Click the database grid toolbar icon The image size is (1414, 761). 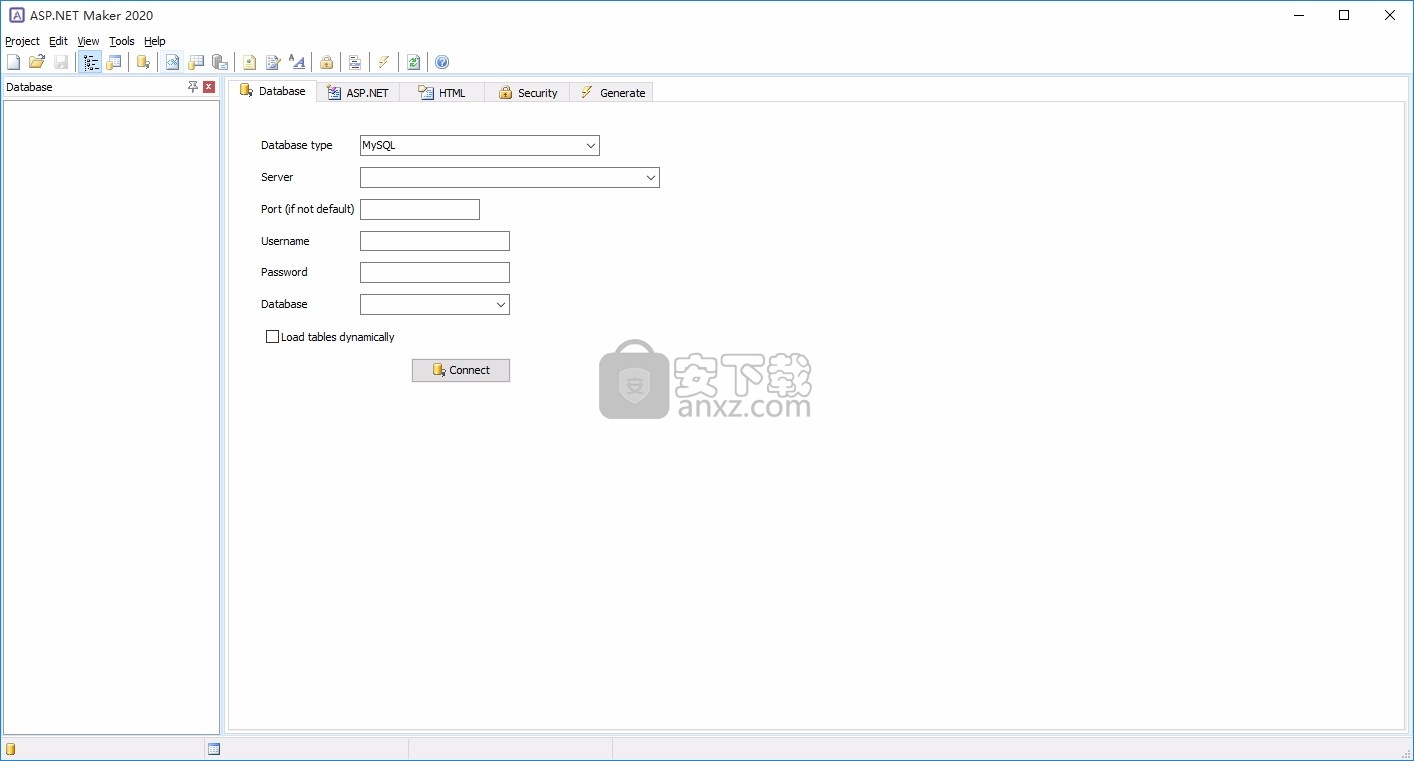[196, 62]
